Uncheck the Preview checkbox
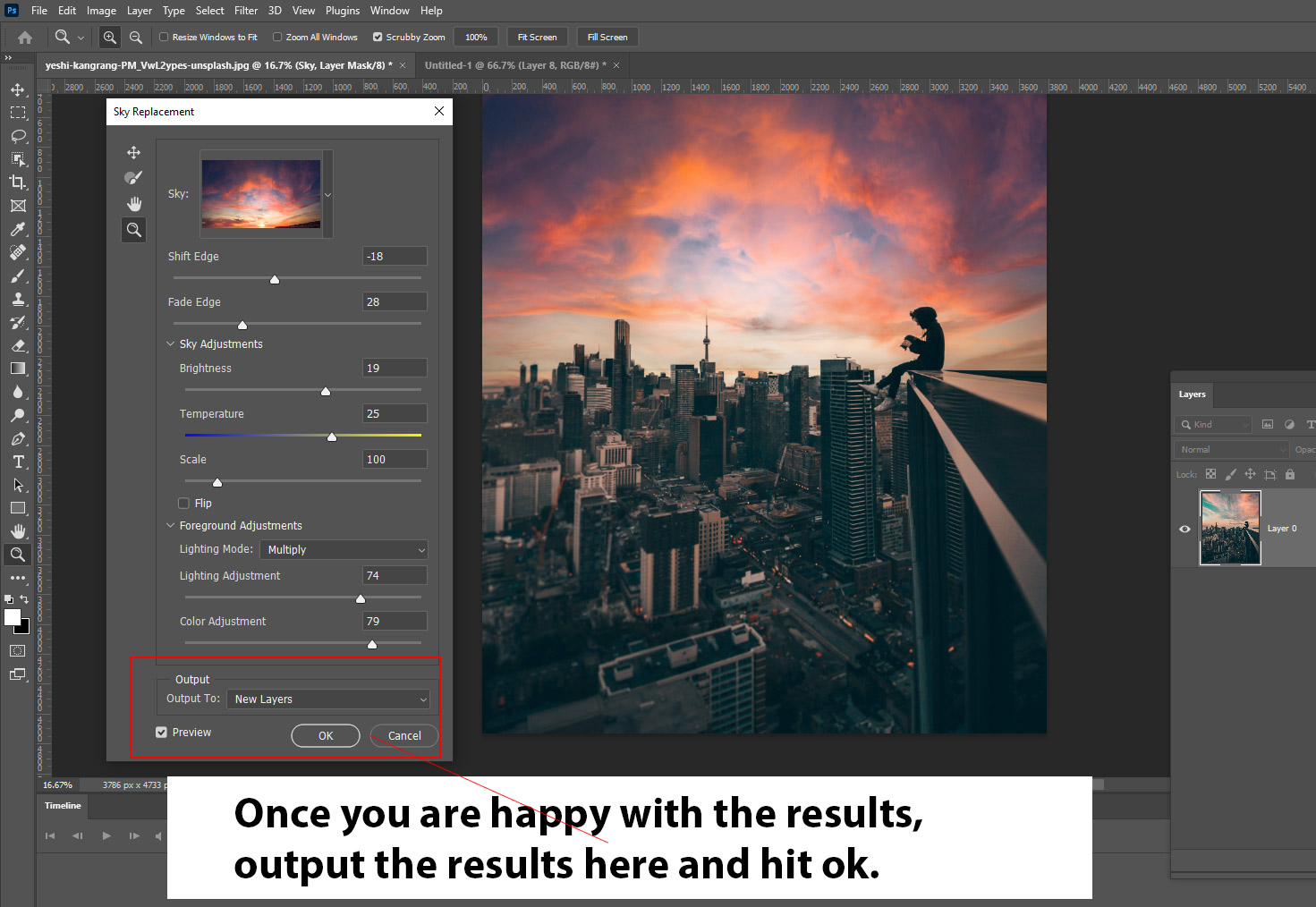1316x907 pixels. coord(162,733)
